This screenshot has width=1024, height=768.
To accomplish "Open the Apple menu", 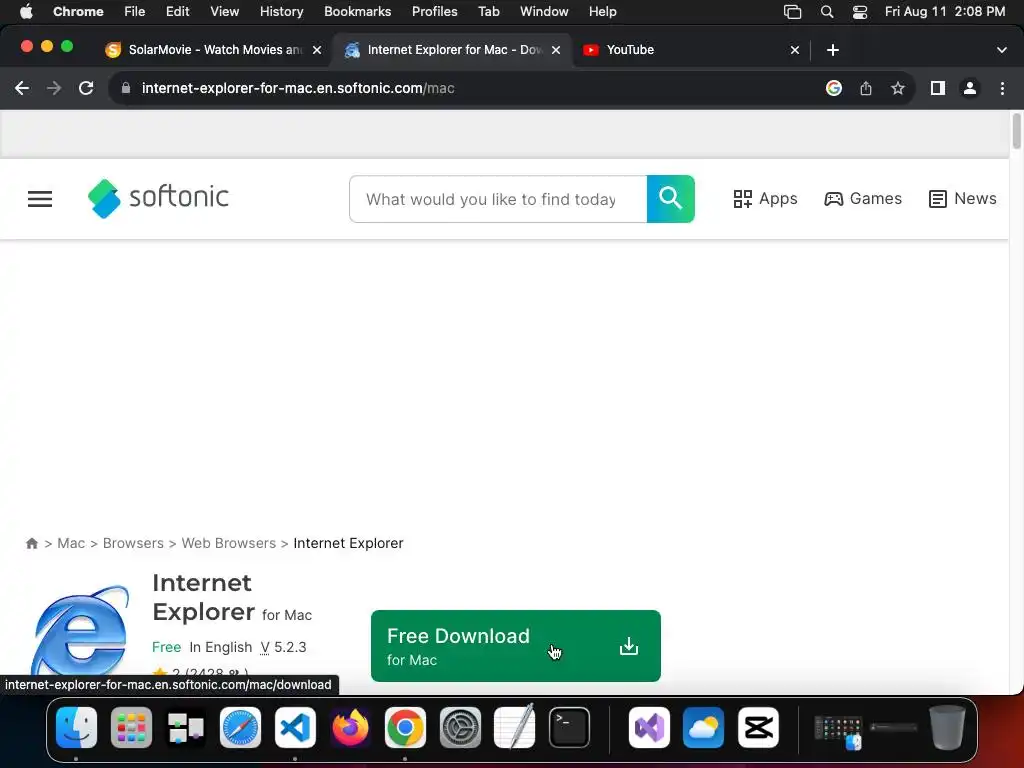I will pyautogui.click(x=26, y=12).
